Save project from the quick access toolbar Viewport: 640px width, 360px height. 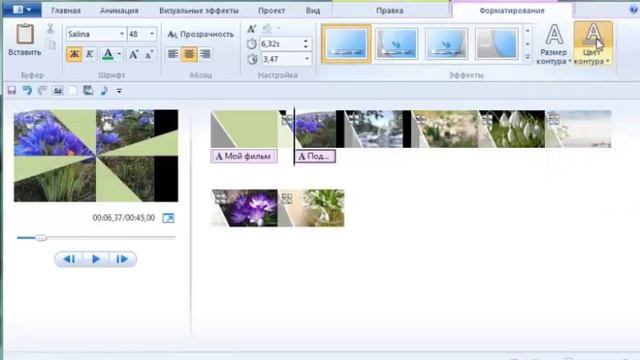point(12,91)
